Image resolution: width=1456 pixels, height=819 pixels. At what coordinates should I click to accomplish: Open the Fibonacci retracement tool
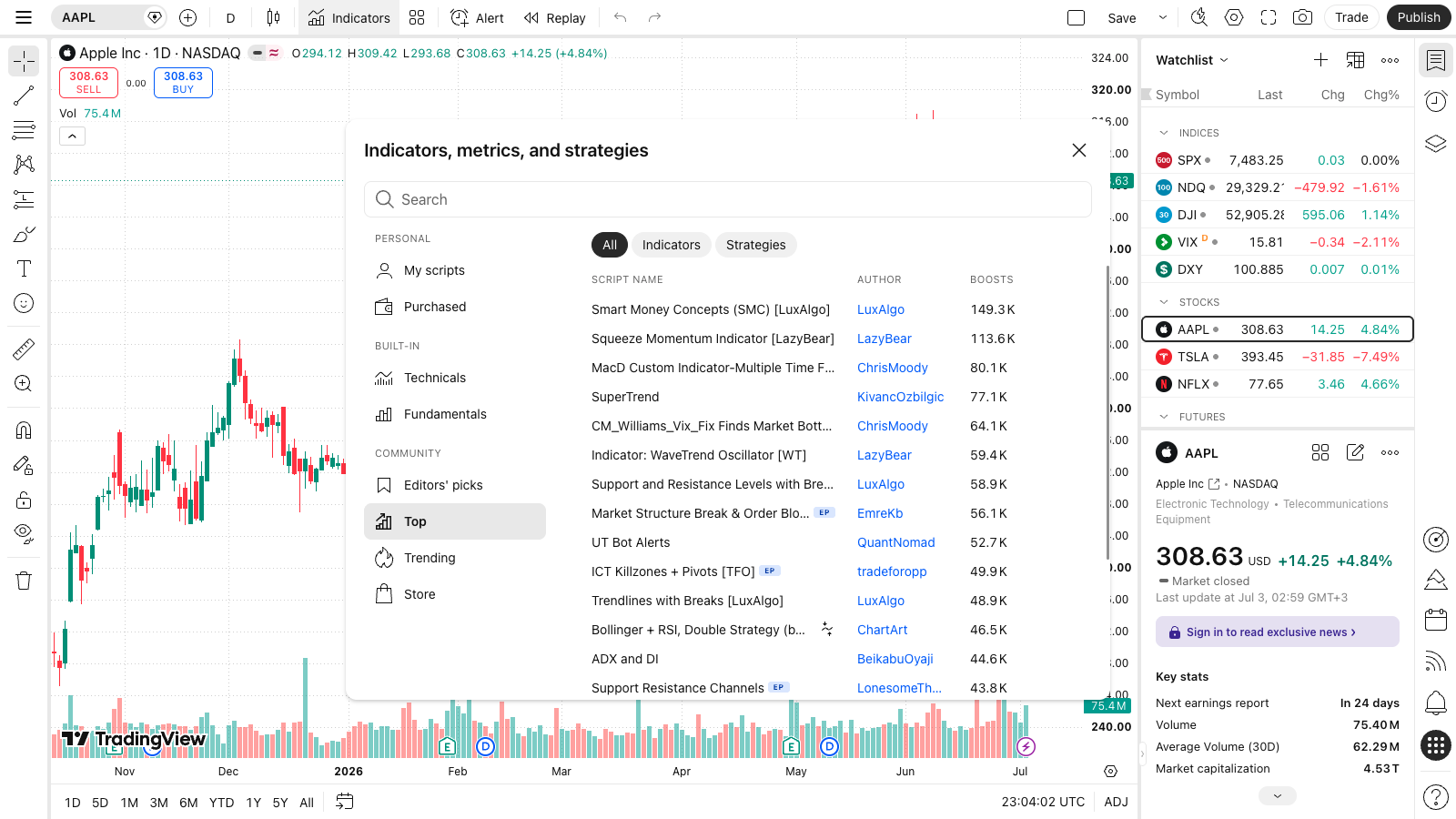pos(24,130)
